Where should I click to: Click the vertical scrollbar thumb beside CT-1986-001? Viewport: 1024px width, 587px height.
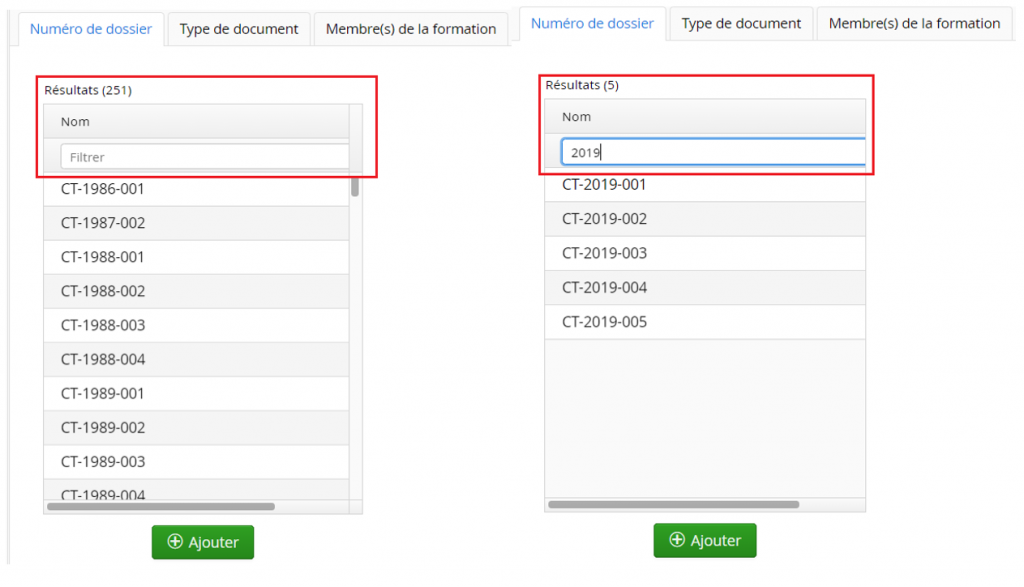click(x=355, y=187)
